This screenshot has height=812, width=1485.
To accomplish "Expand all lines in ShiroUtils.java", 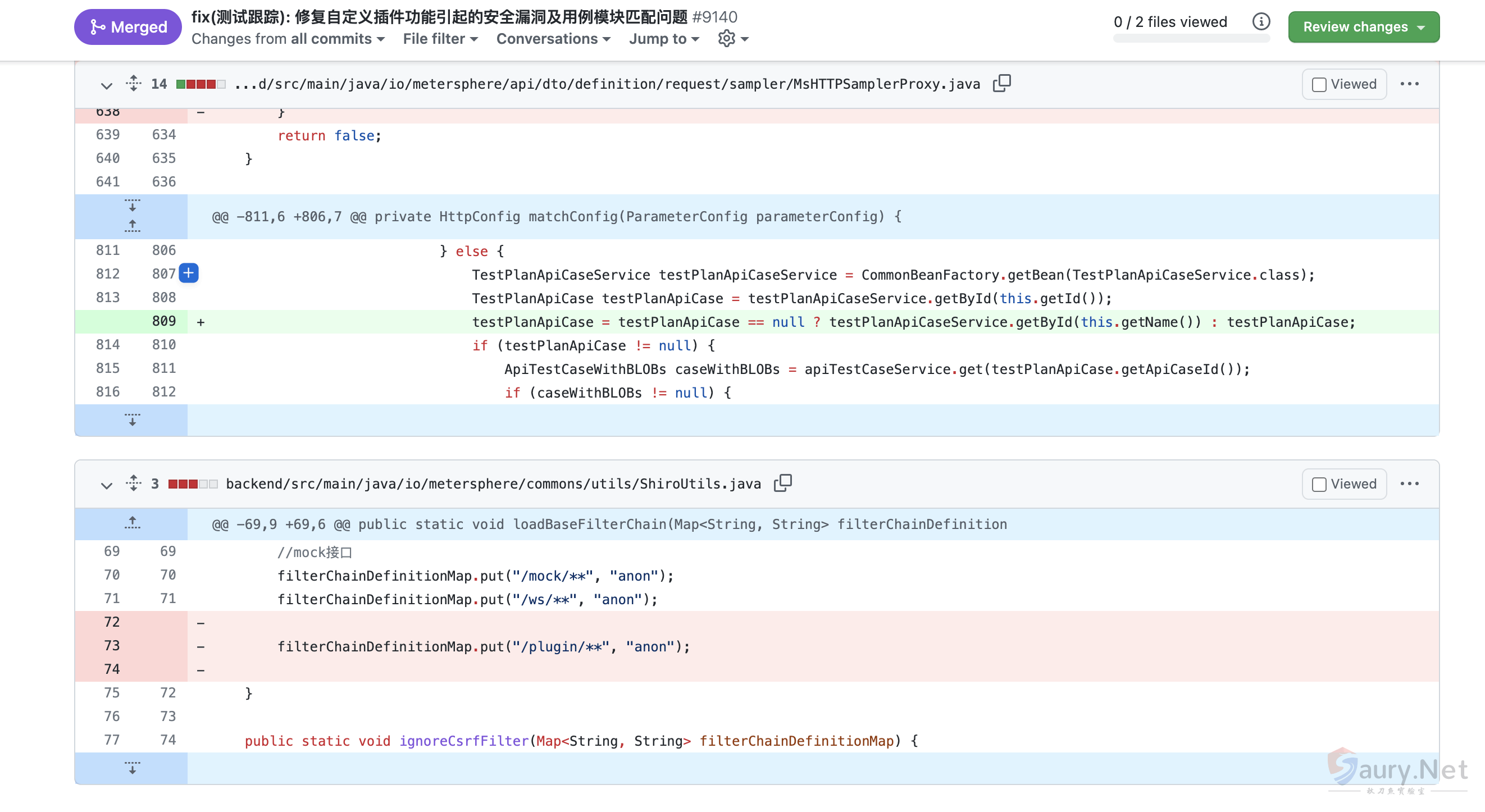I will tap(134, 483).
